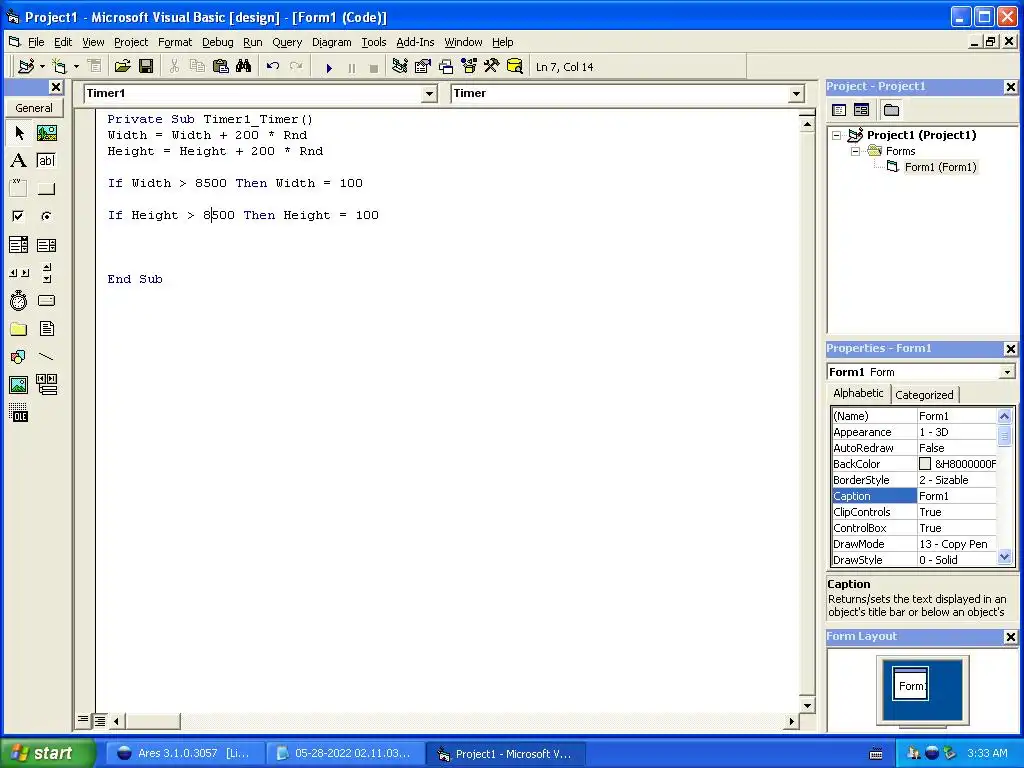
Task: Open the Add Project dropdown arrow
Action: coord(42,67)
